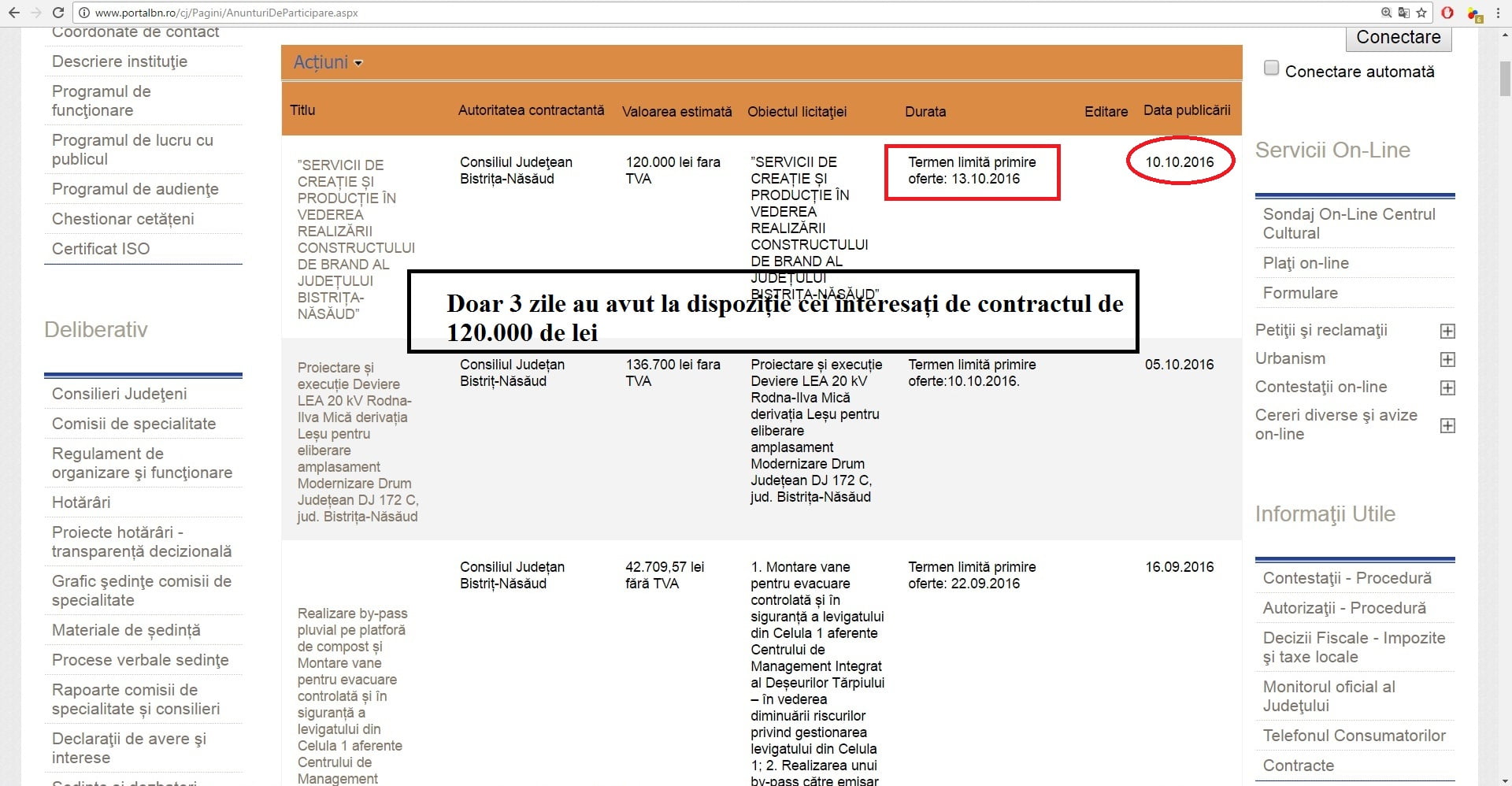Image resolution: width=1512 pixels, height=786 pixels.
Task: Expand Cereri diverse și avize on-line
Action: pos(1447,425)
